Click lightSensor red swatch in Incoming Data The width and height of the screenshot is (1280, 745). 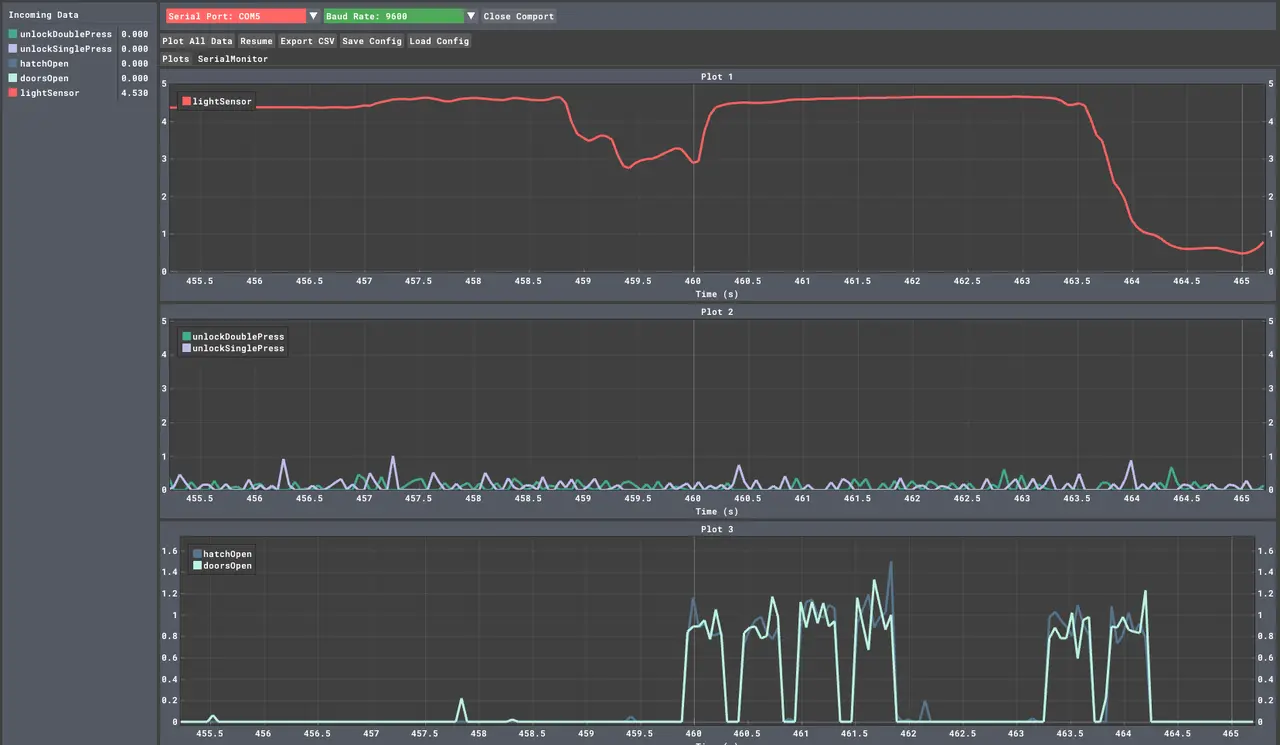[x=12, y=93]
